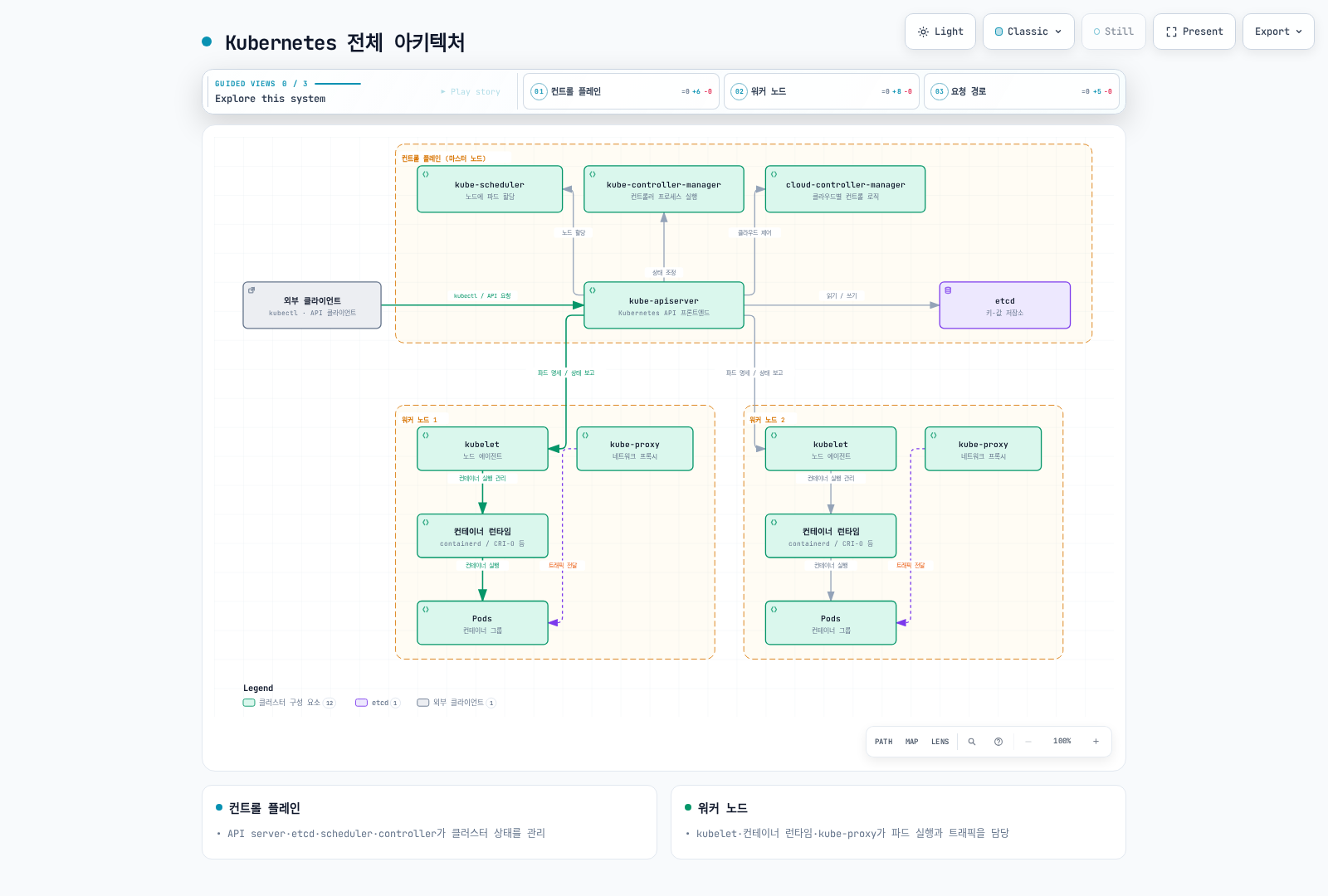Click the code icon on kube-scheduler

[426, 174]
